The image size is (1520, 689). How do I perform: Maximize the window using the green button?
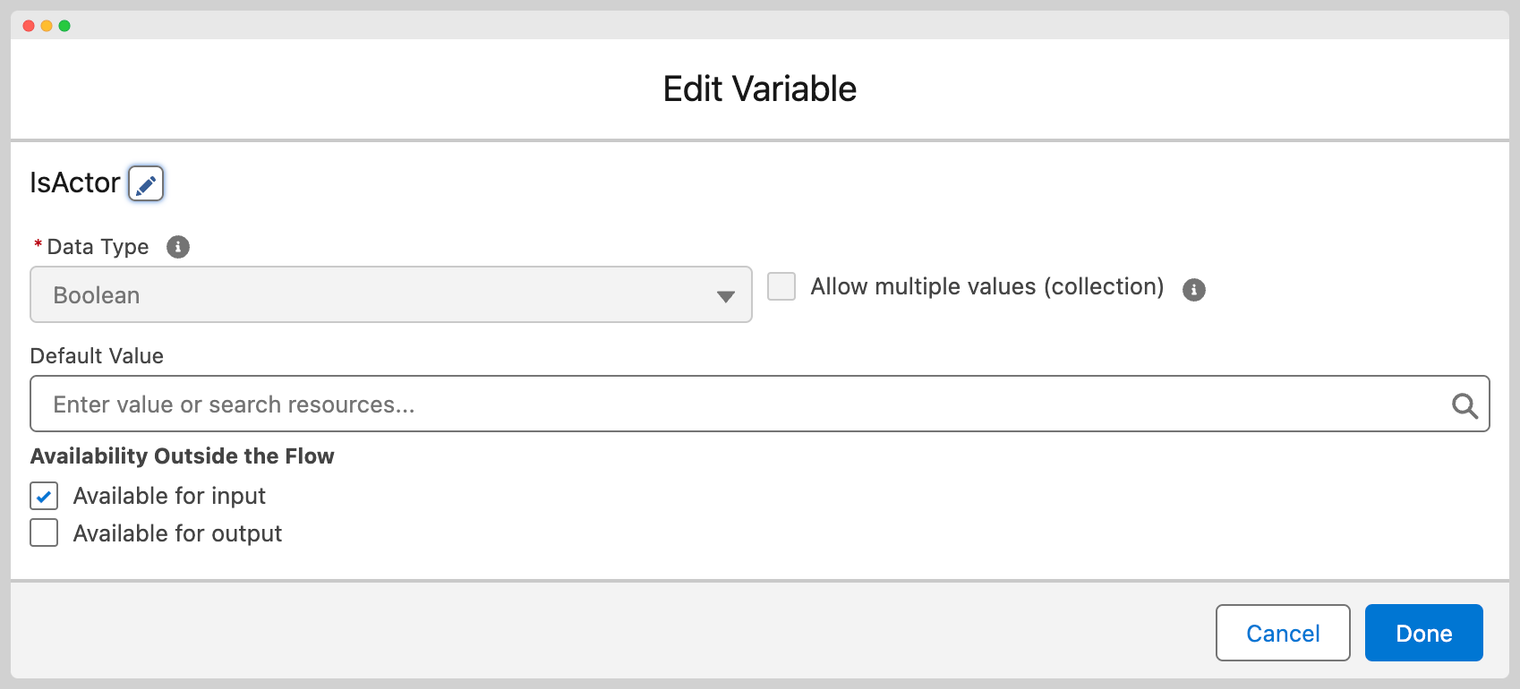point(64,26)
